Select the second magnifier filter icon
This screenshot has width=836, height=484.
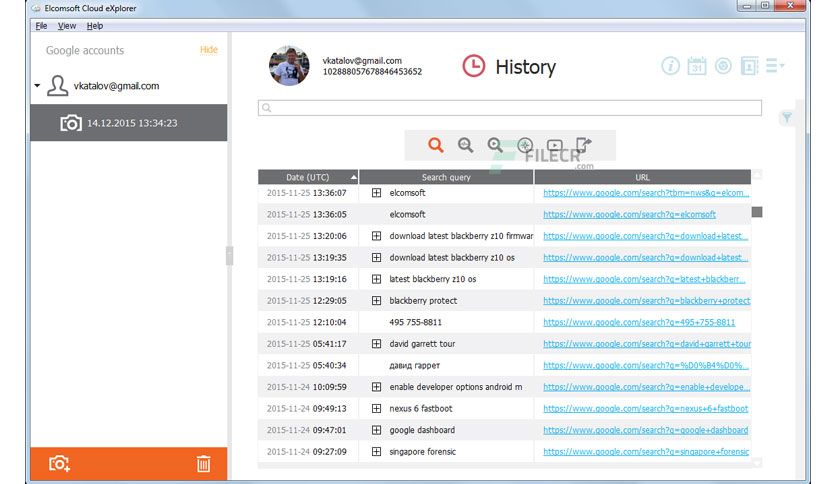coord(465,145)
